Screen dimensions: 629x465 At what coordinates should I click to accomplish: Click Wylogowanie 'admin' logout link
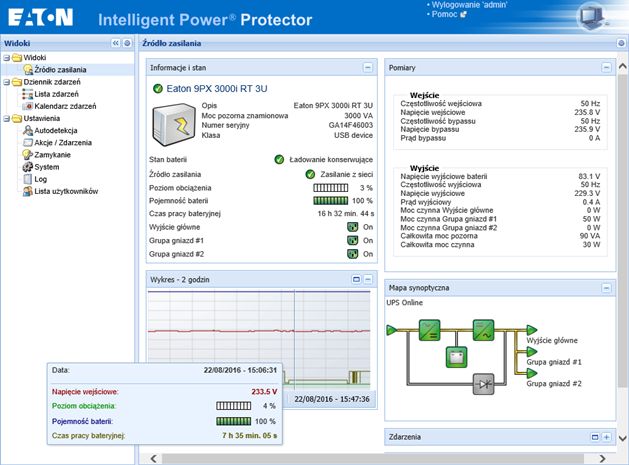coord(469,5)
